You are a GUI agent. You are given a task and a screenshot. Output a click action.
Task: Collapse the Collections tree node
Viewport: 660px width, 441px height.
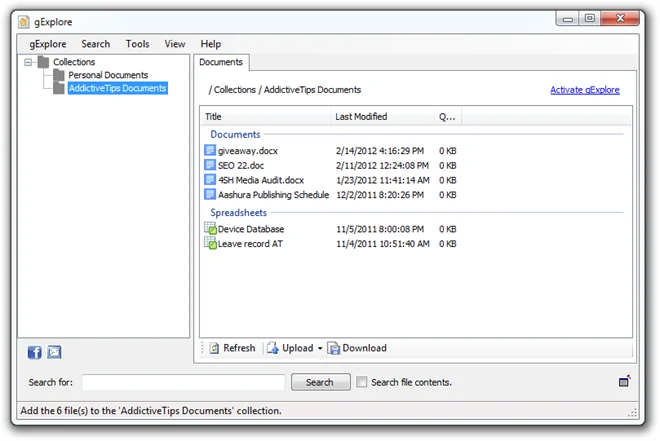pyautogui.click(x=28, y=62)
